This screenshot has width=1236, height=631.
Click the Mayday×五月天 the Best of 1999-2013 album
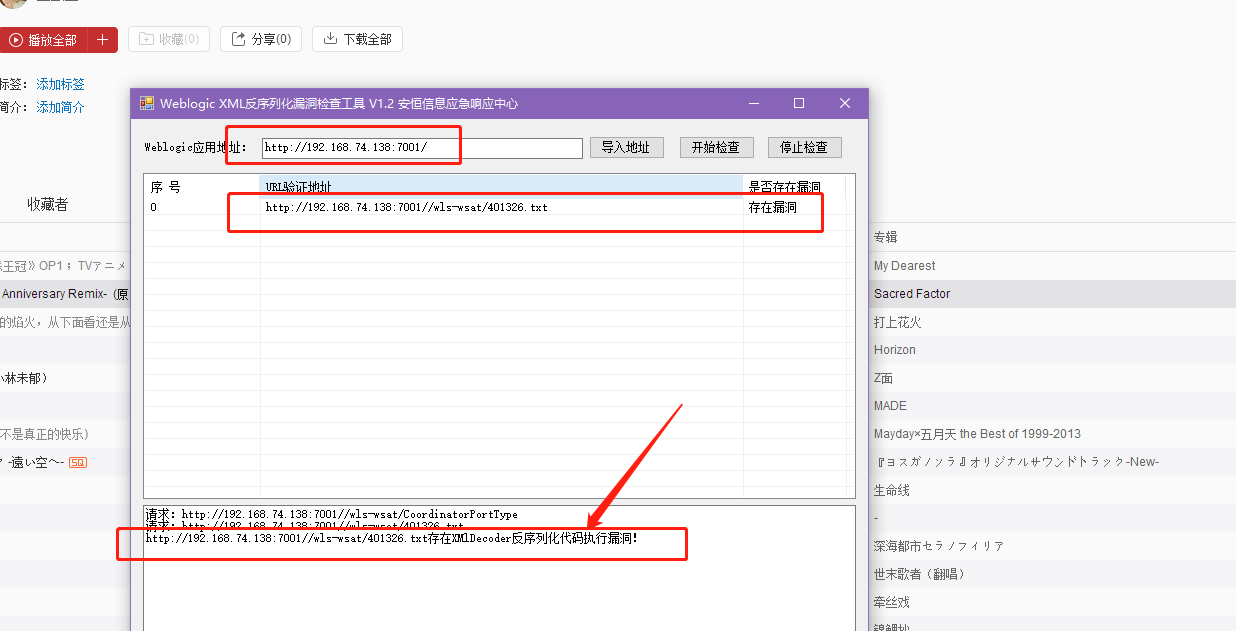click(977, 434)
